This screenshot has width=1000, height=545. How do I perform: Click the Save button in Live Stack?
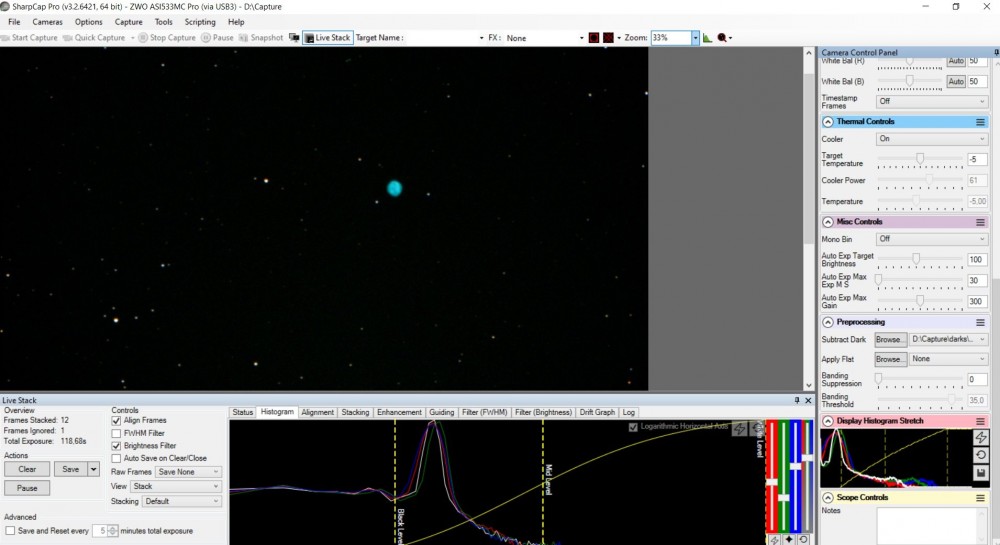(71, 469)
